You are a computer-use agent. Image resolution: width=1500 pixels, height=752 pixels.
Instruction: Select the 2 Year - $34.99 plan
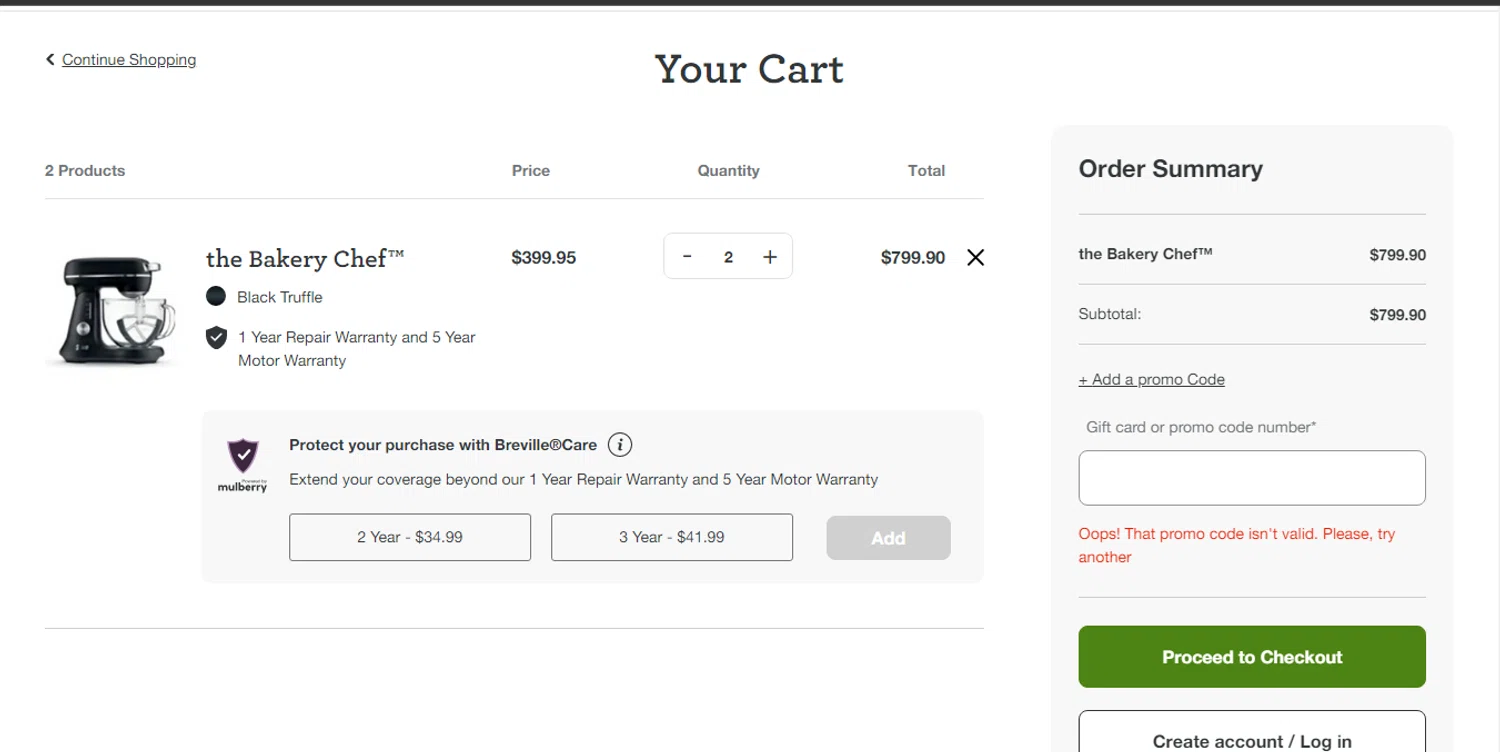pos(410,537)
